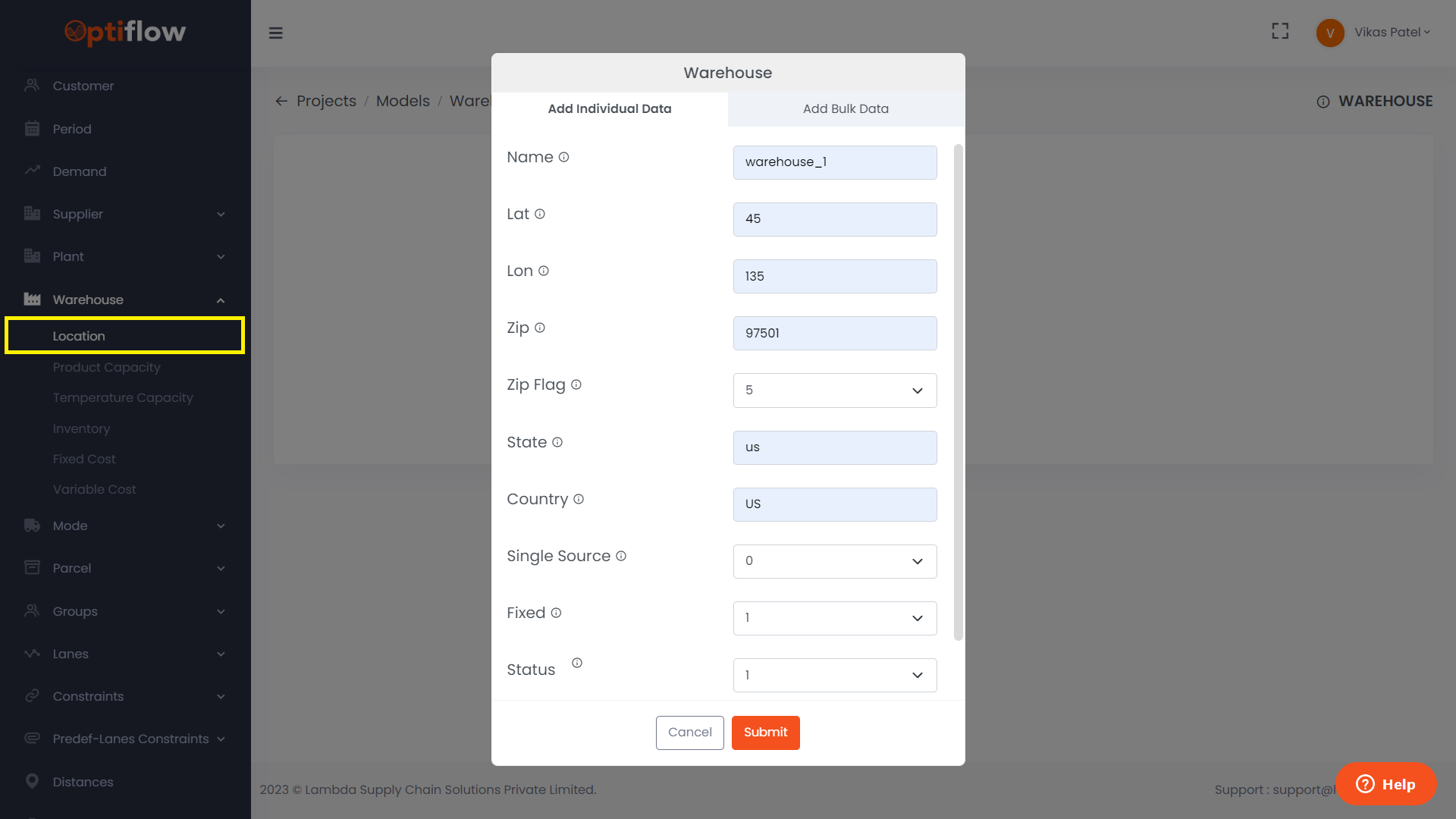This screenshot has width=1456, height=819.
Task: Click the Cancel button
Action: point(689,733)
